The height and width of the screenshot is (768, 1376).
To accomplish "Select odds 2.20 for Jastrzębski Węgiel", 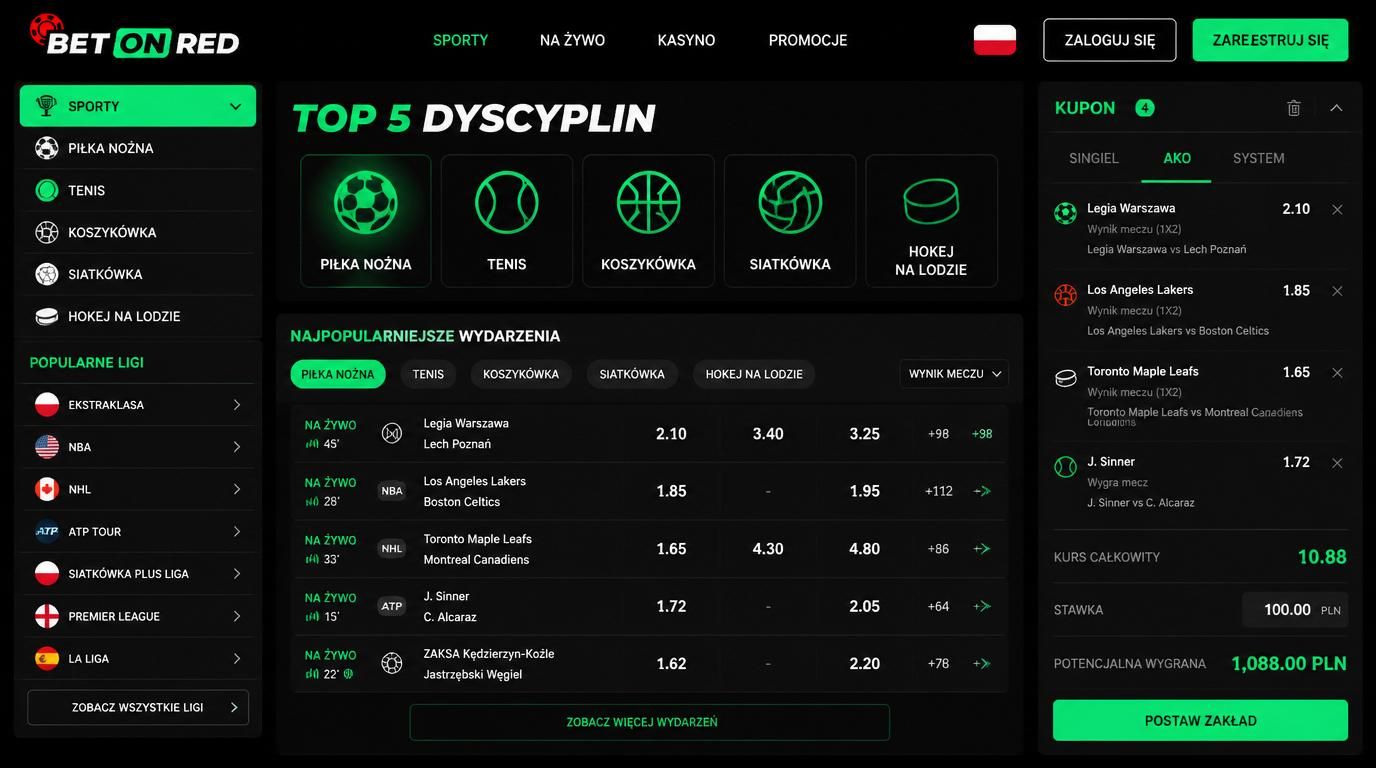I will coord(864,664).
